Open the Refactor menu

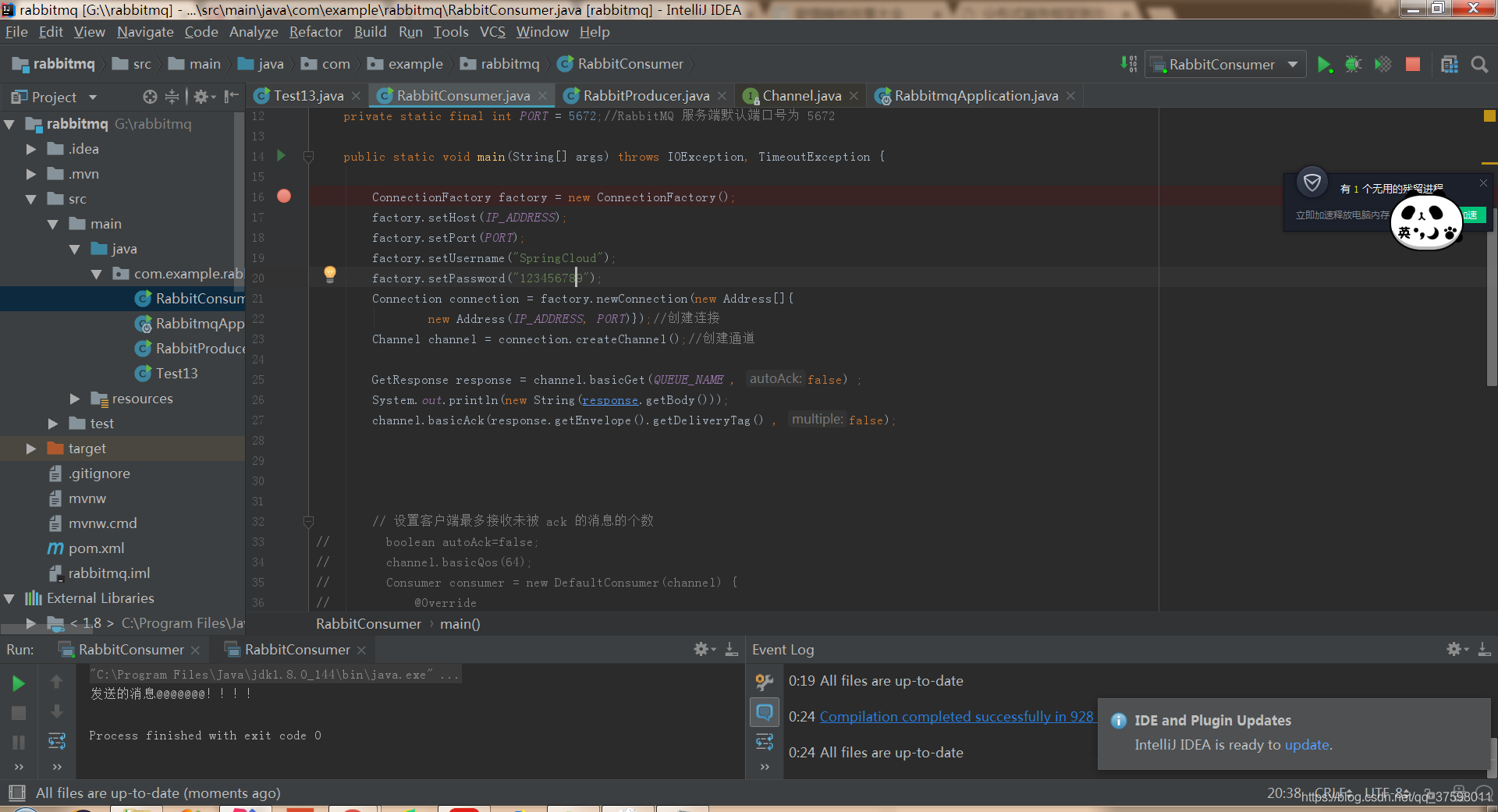coord(316,32)
